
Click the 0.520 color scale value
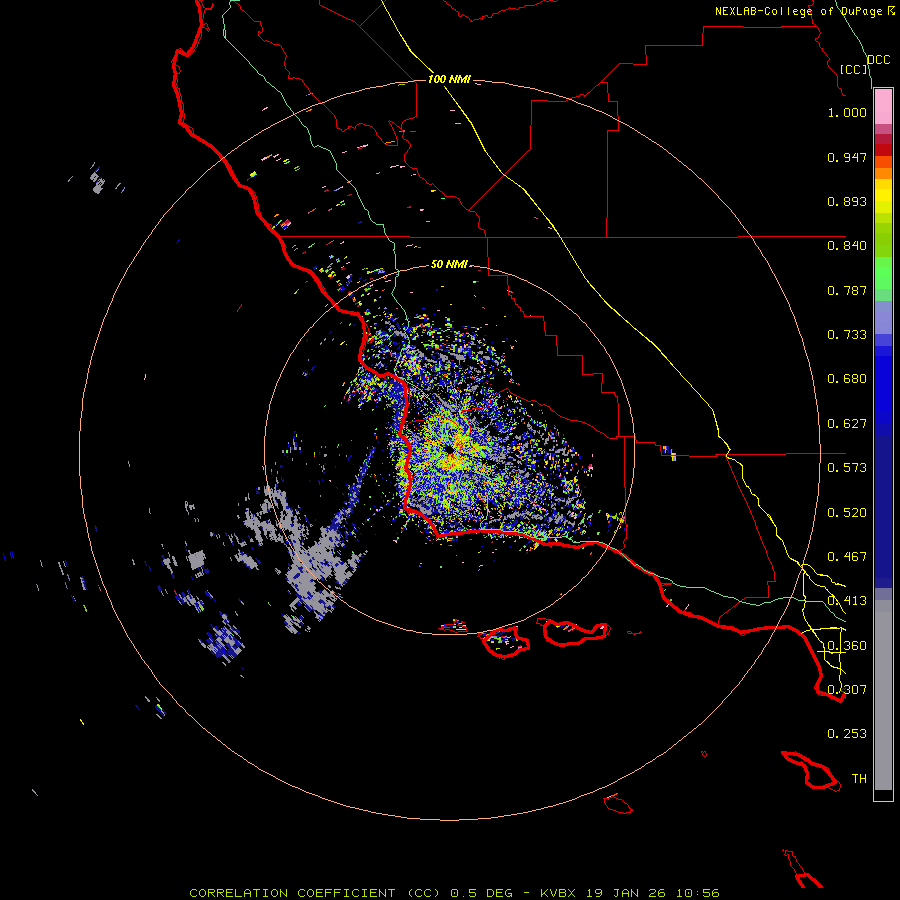(x=847, y=513)
